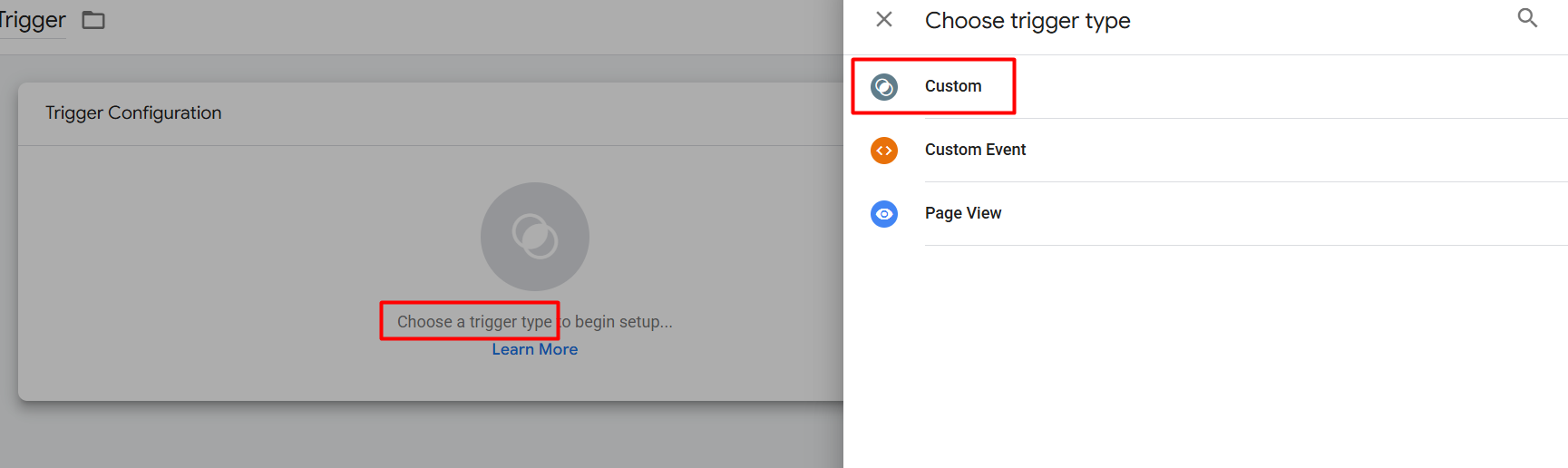Pick the Page View trigger label
1568x468 pixels.
pos(962,213)
